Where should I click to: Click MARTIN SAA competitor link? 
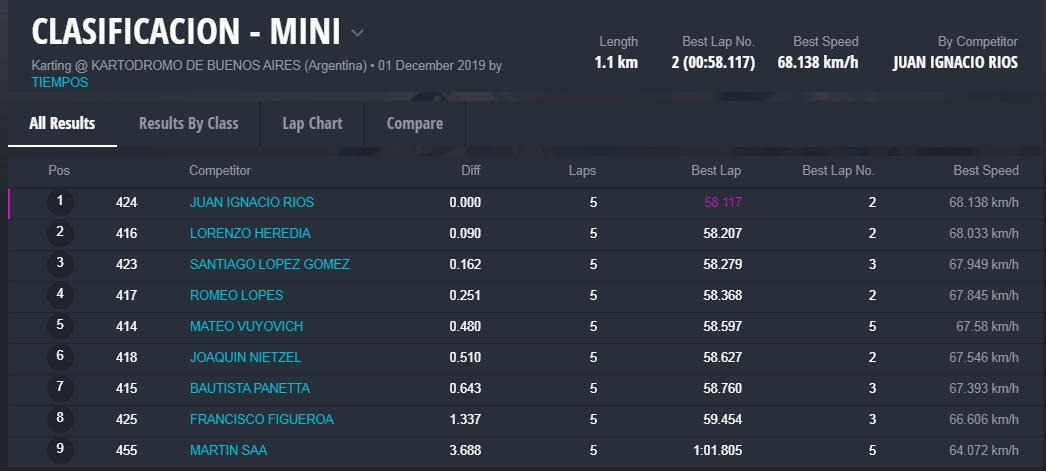[x=228, y=450]
